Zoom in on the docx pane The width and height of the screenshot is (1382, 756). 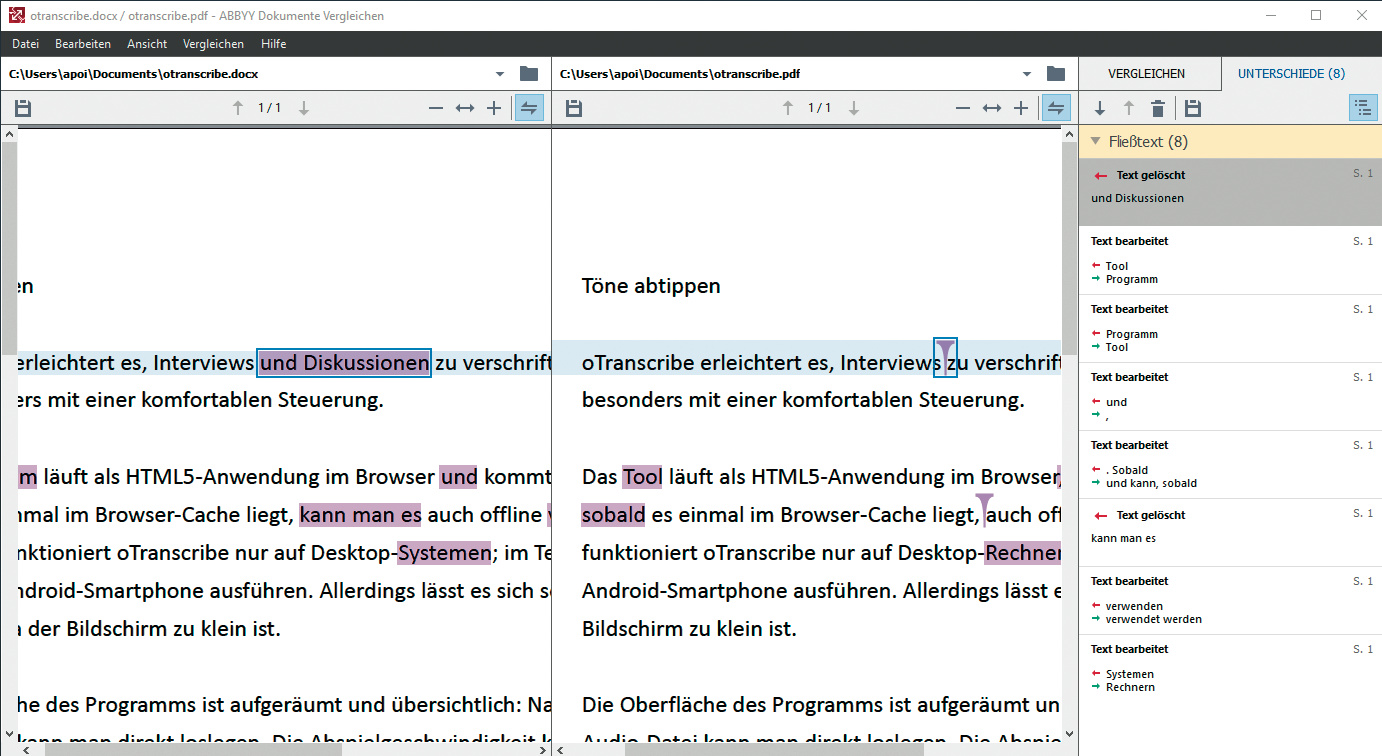click(x=494, y=108)
